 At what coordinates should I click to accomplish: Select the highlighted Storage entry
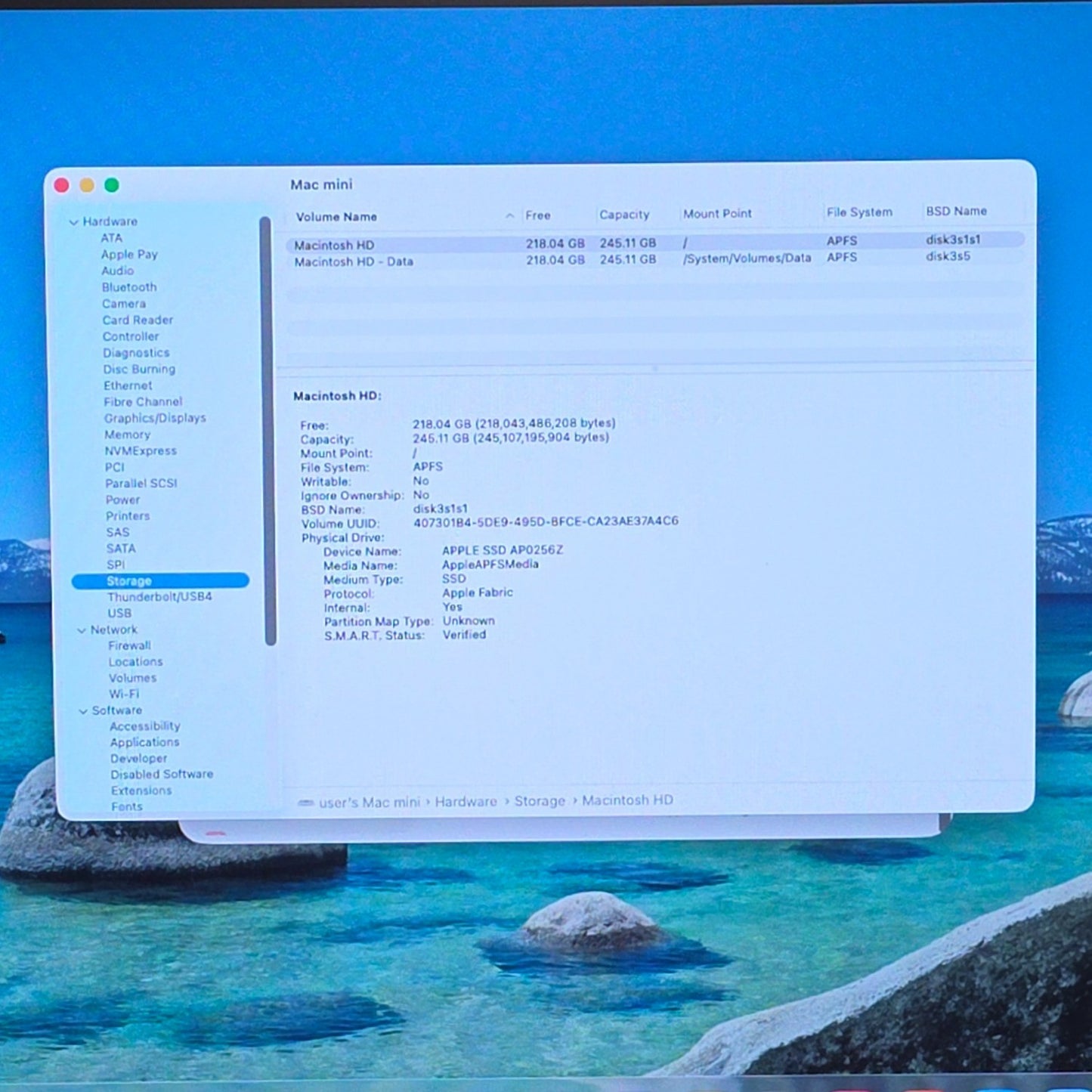click(160, 581)
